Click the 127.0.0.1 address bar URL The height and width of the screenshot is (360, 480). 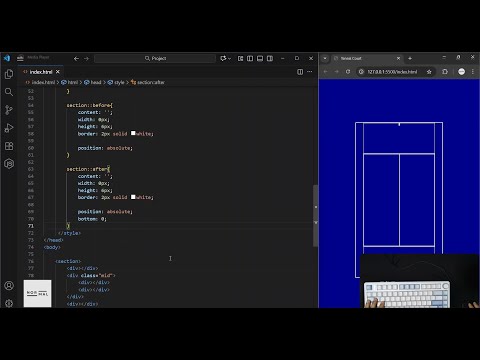(x=392, y=72)
